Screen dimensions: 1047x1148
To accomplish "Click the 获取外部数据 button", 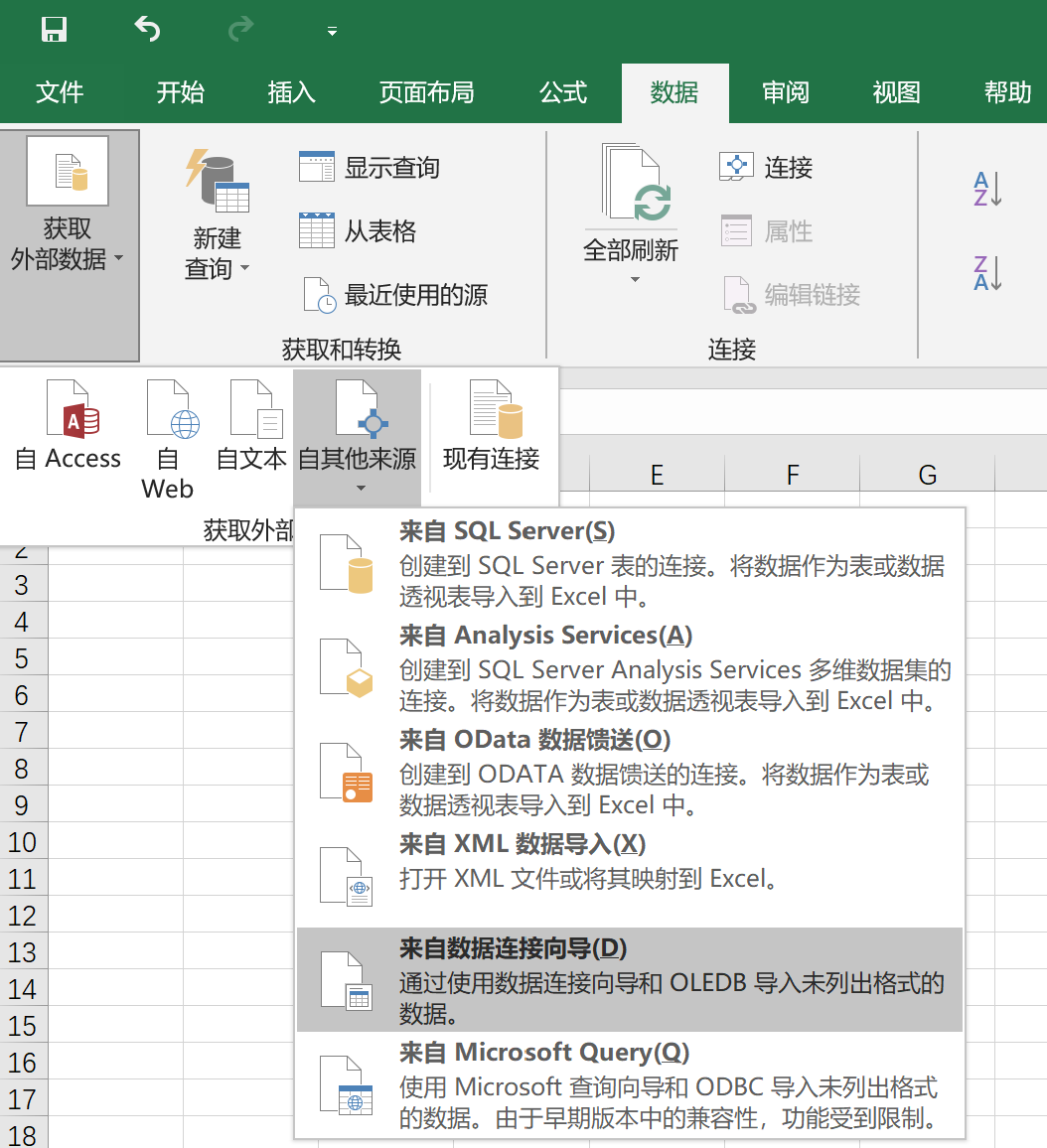I will pyautogui.click(x=69, y=245).
